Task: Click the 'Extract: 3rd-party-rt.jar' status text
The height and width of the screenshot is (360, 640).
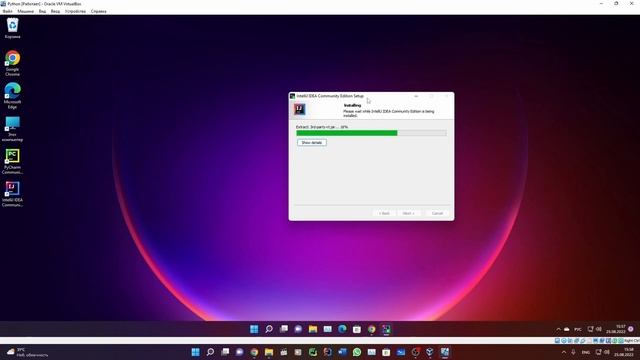Action: pyautogui.click(x=322, y=127)
